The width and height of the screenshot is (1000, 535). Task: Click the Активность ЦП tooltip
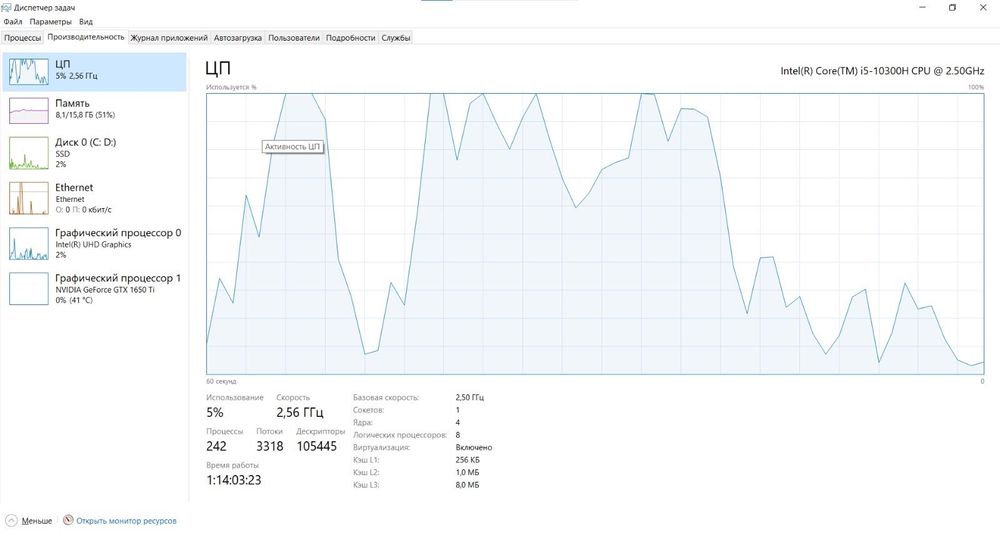(293, 147)
